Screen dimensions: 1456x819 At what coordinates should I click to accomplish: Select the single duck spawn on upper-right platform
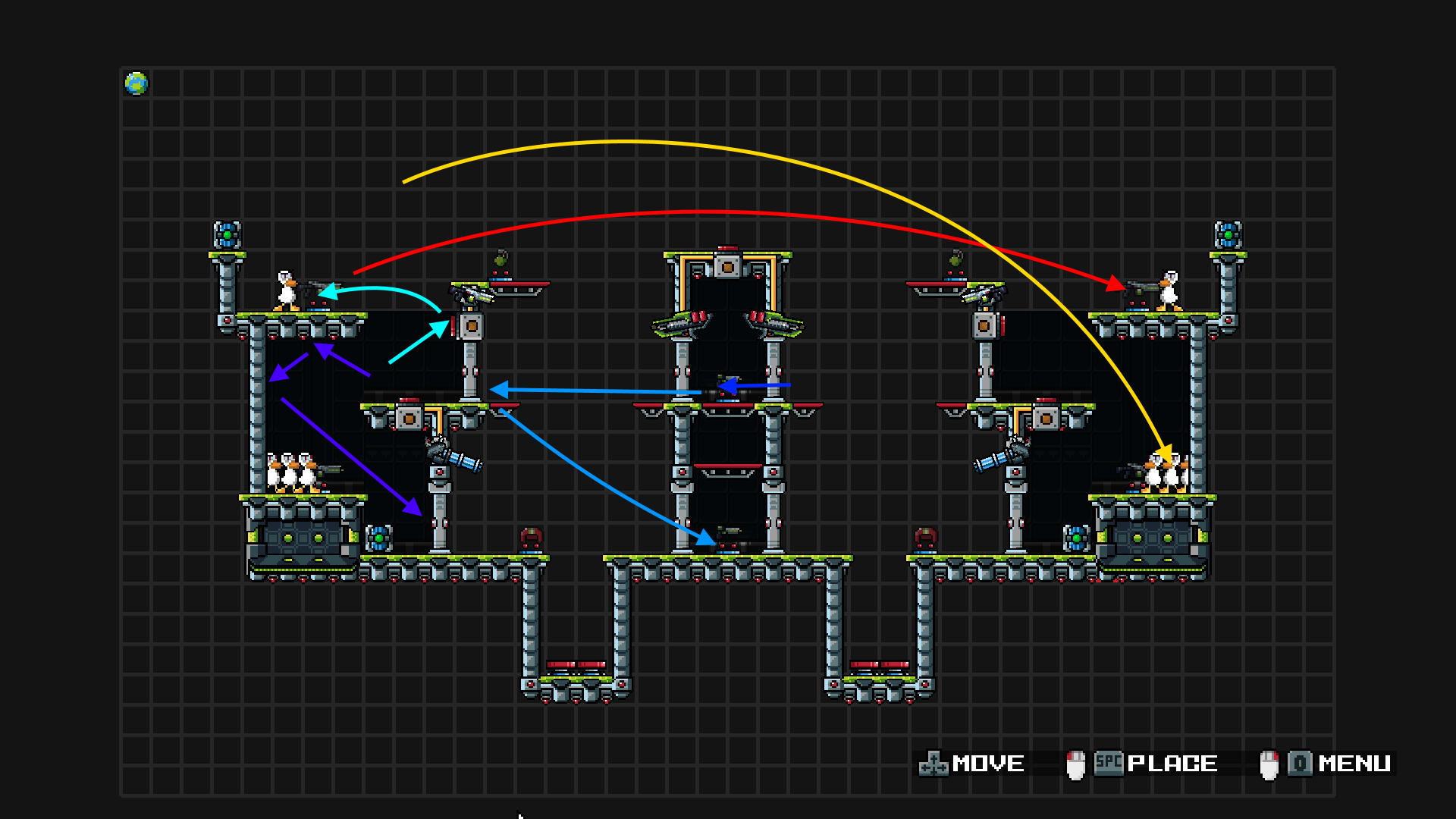click(1169, 290)
